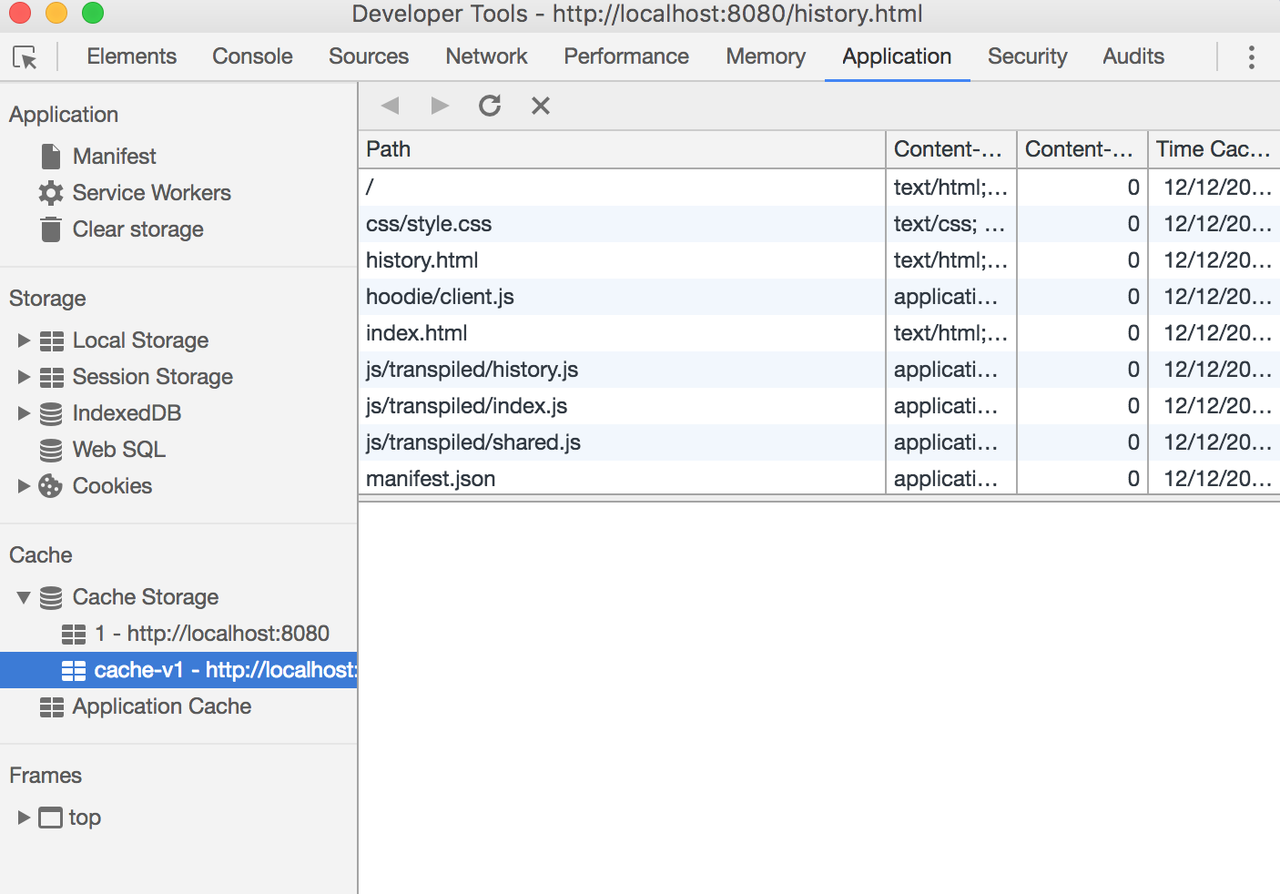
Task: Select the hoodie/client.js row
Action: coord(819,297)
